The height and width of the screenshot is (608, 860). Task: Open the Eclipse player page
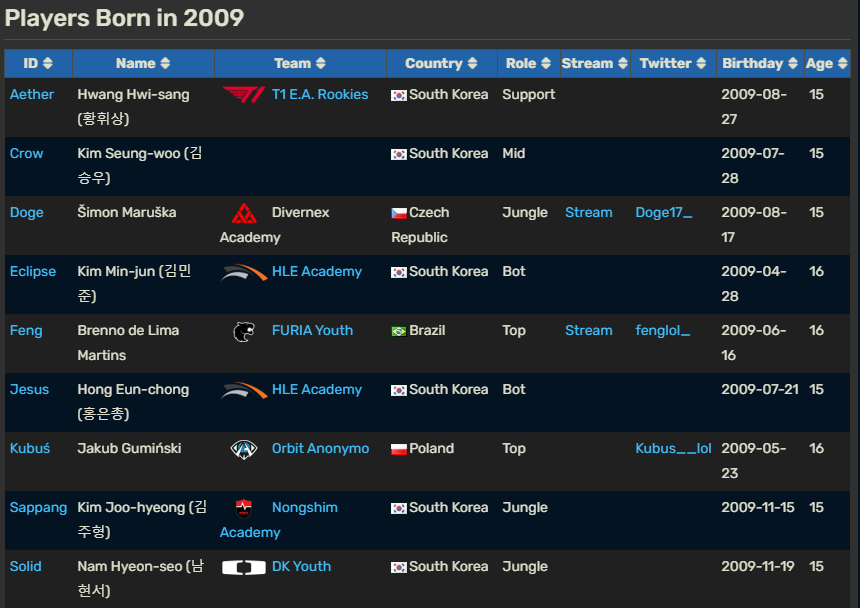click(33, 271)
